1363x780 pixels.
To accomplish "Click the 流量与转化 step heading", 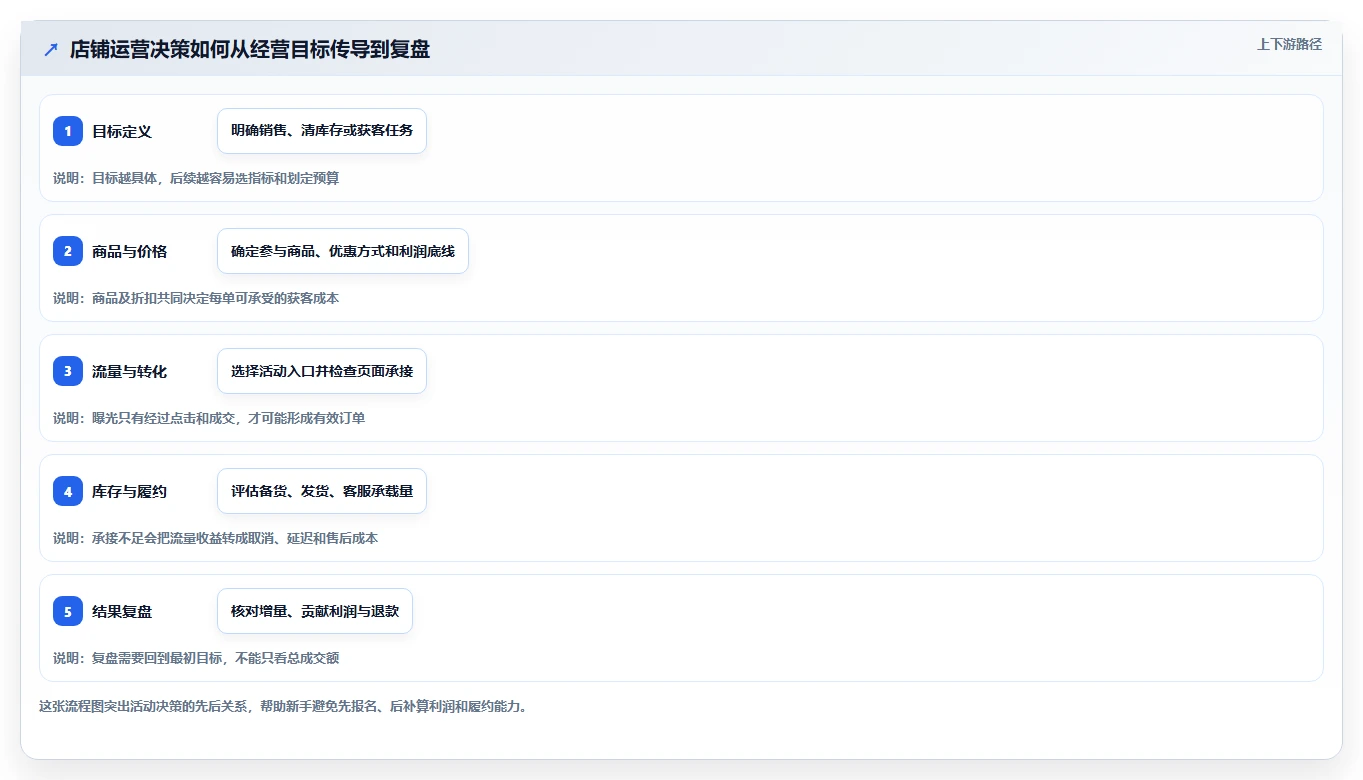I will click(x=129, y=371).
